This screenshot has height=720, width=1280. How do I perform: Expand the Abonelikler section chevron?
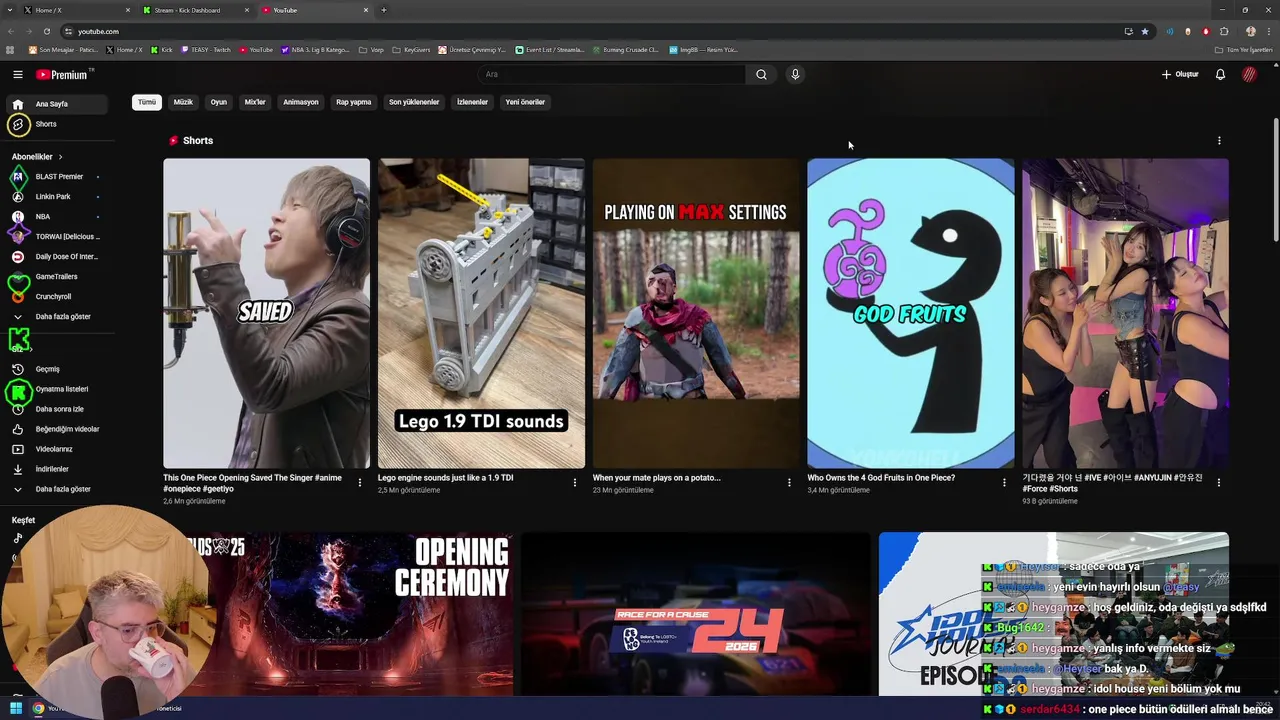(x=60, y=157)
